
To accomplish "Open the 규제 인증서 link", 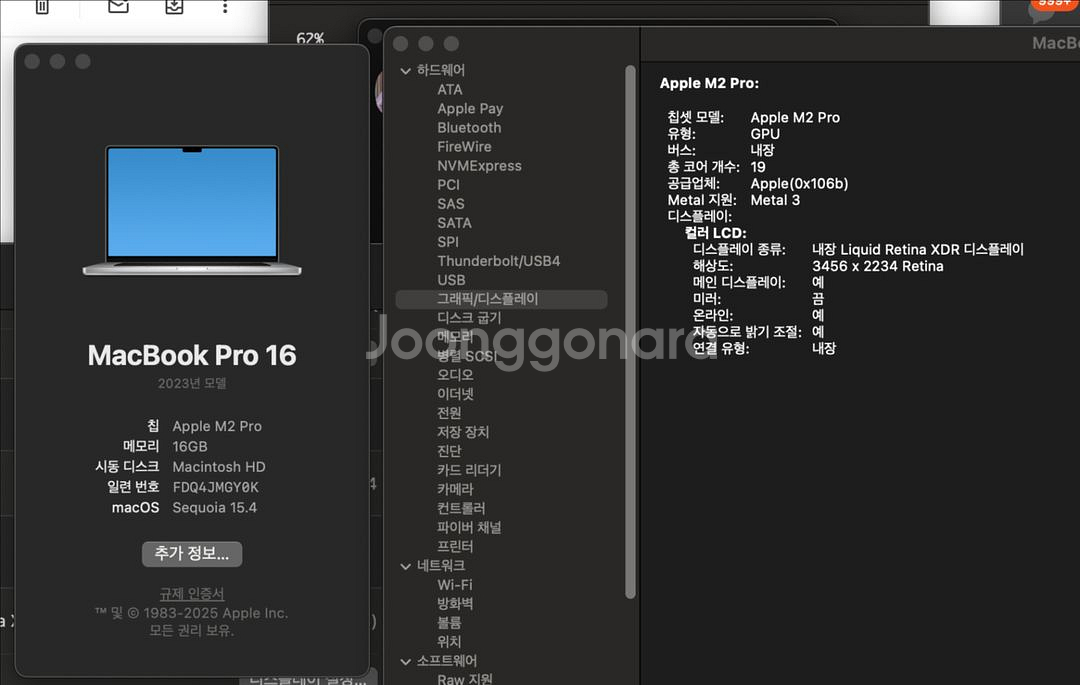I will coord(192,593).
